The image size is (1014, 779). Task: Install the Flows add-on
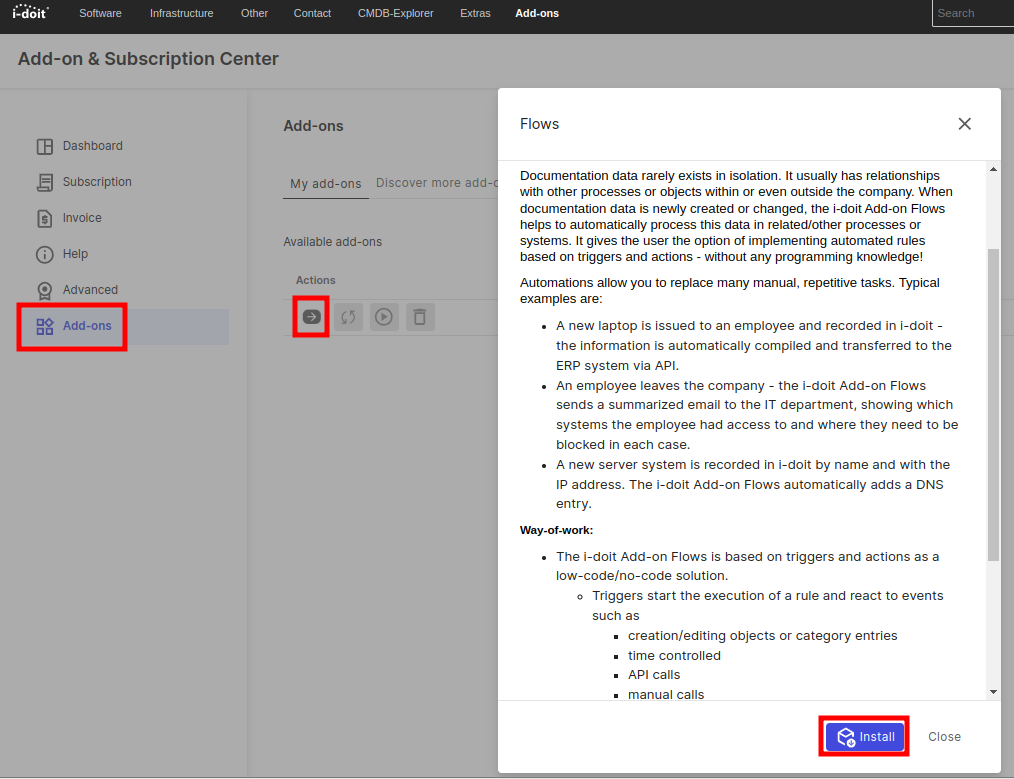[865, 736]
